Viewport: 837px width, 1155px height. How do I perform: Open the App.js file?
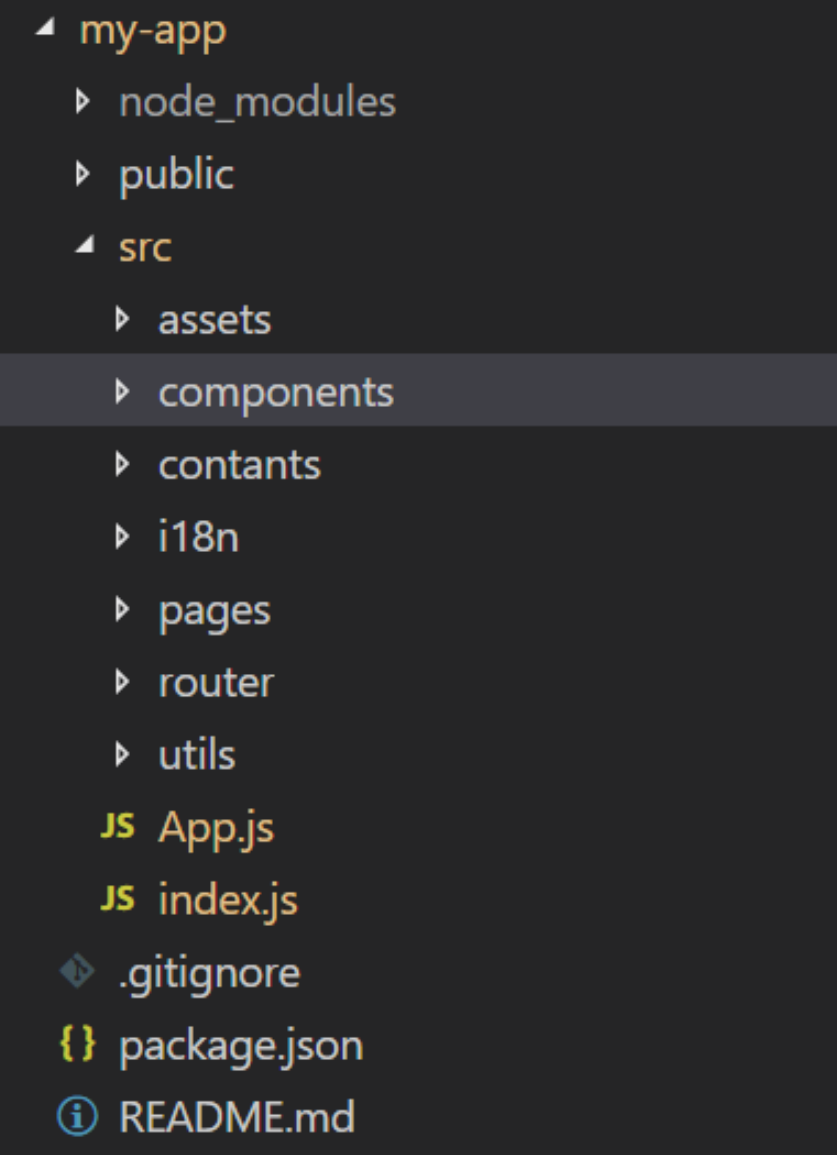coord(418,826)
